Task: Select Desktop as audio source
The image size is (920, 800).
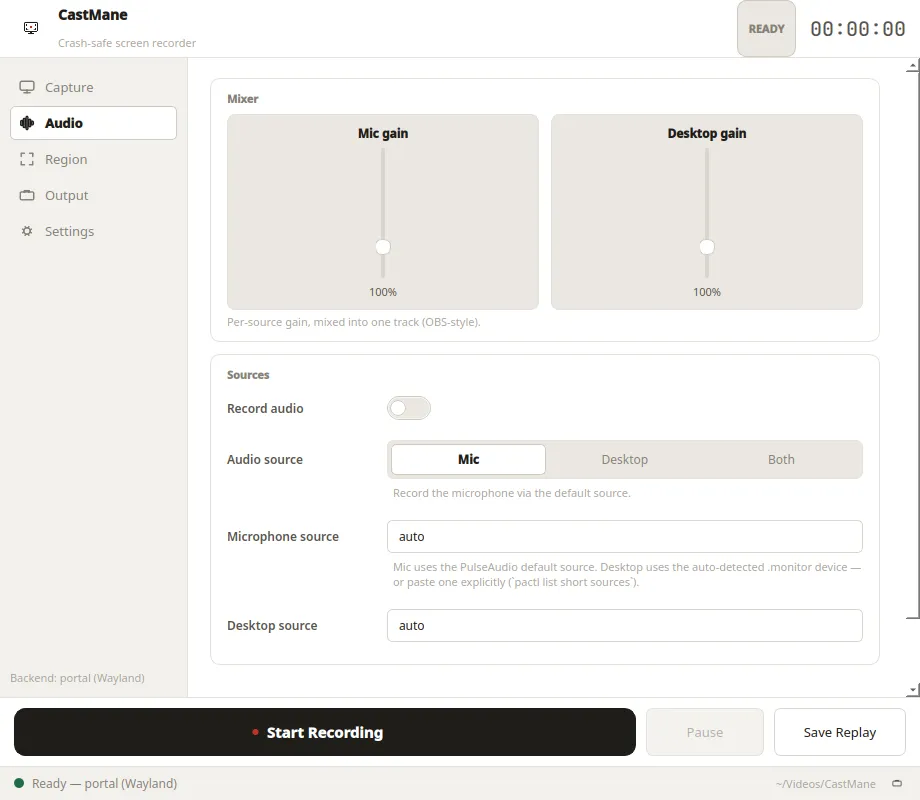Action: [x=624, y=459]
